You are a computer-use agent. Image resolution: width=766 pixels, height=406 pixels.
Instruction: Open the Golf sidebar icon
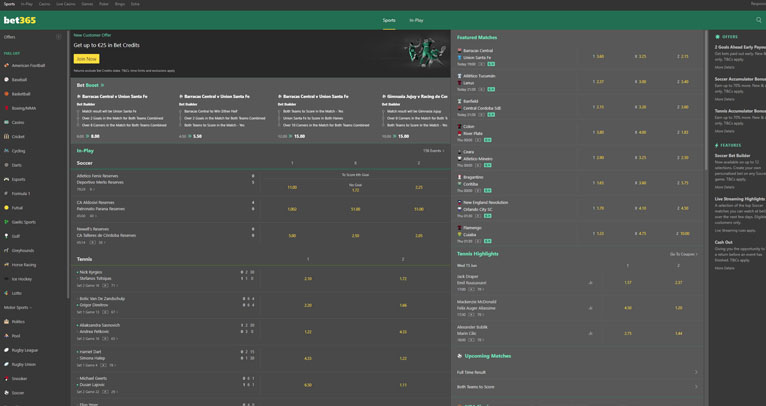tap(7, 236)
